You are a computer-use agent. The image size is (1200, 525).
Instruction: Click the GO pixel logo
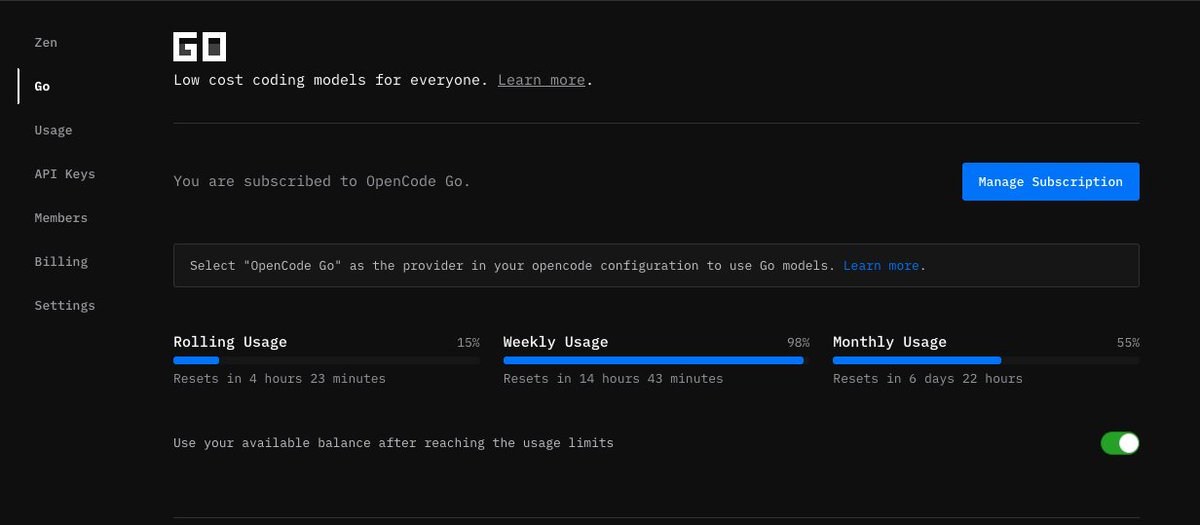point(200,47)
